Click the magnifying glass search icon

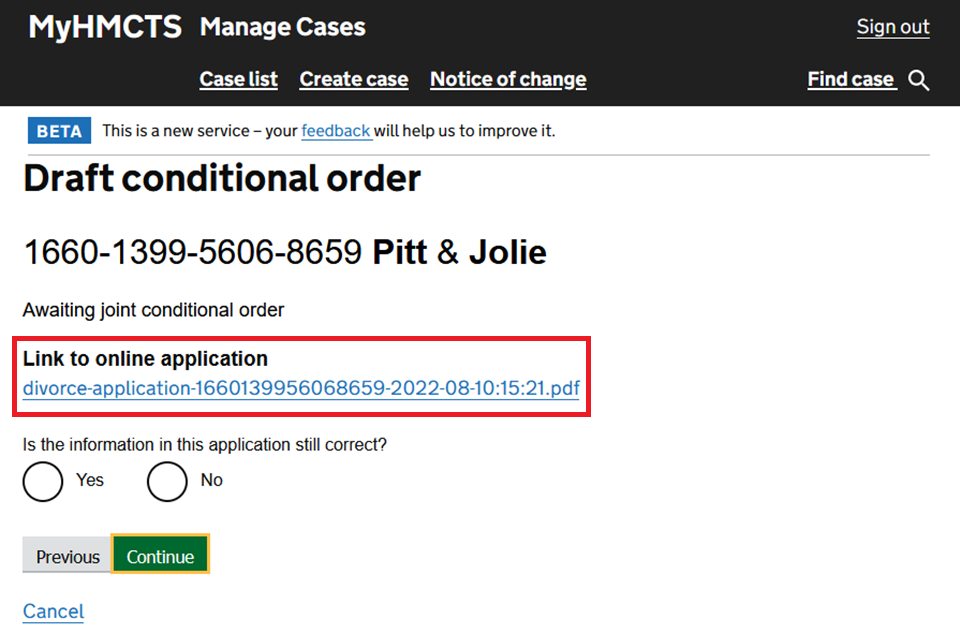click(919, 80)
